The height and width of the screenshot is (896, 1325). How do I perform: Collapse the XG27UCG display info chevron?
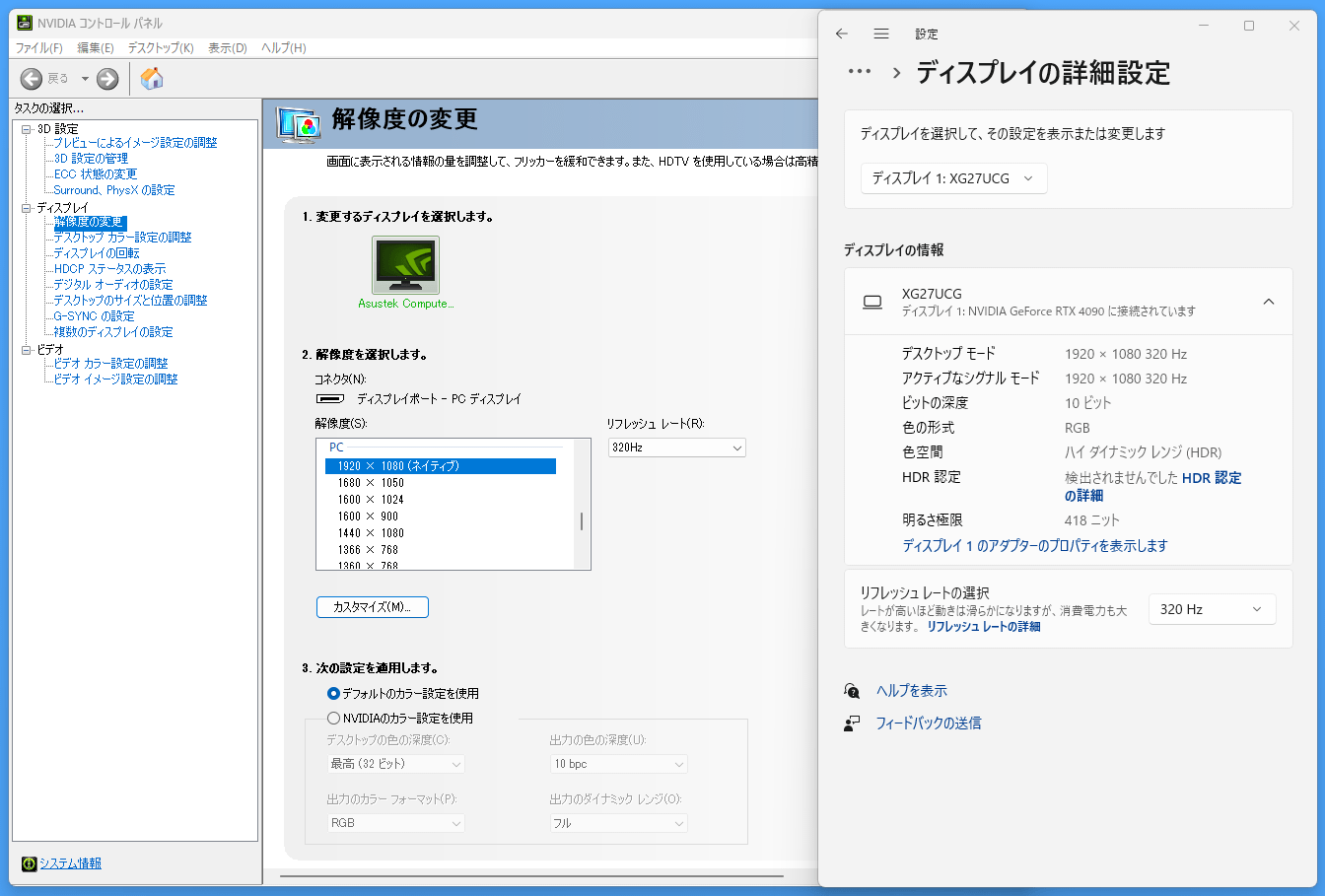click(1269, 302)
